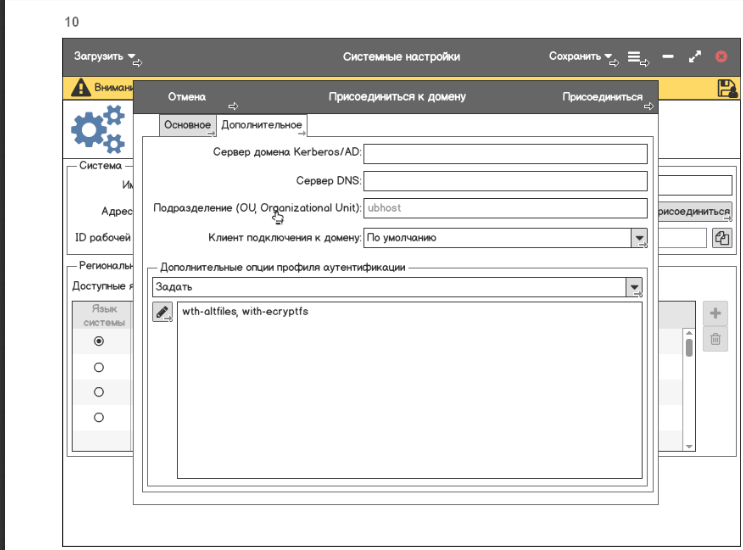
Task: Expand the 'По умолчанию' domain client dropdown
Action: (638, 238)
